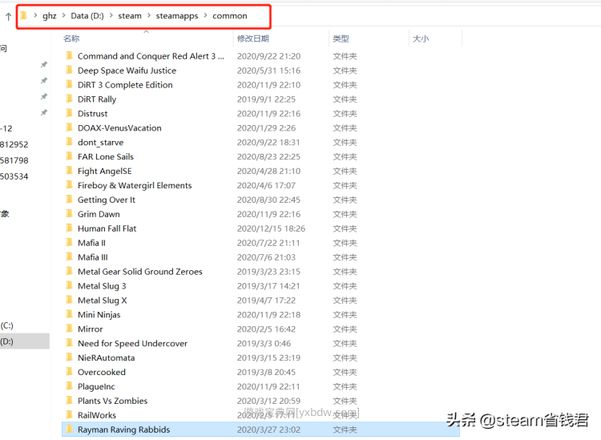Click folder icon of Getting Over It

(69, 199)
